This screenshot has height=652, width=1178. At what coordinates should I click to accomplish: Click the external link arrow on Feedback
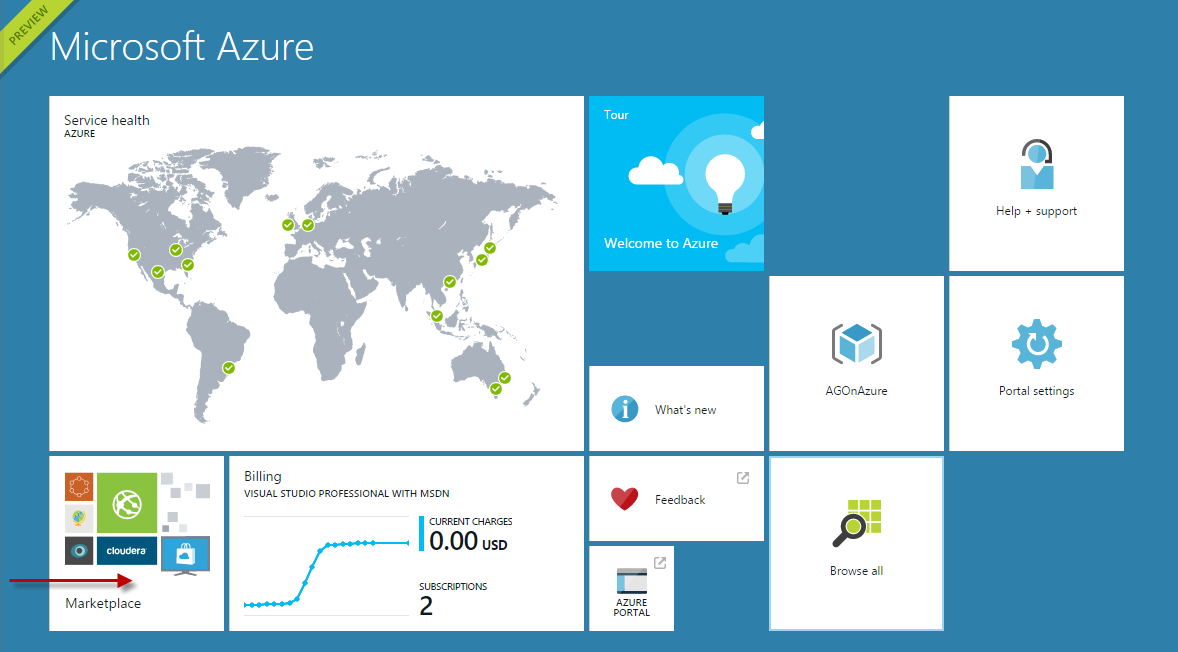pos(743,478)
